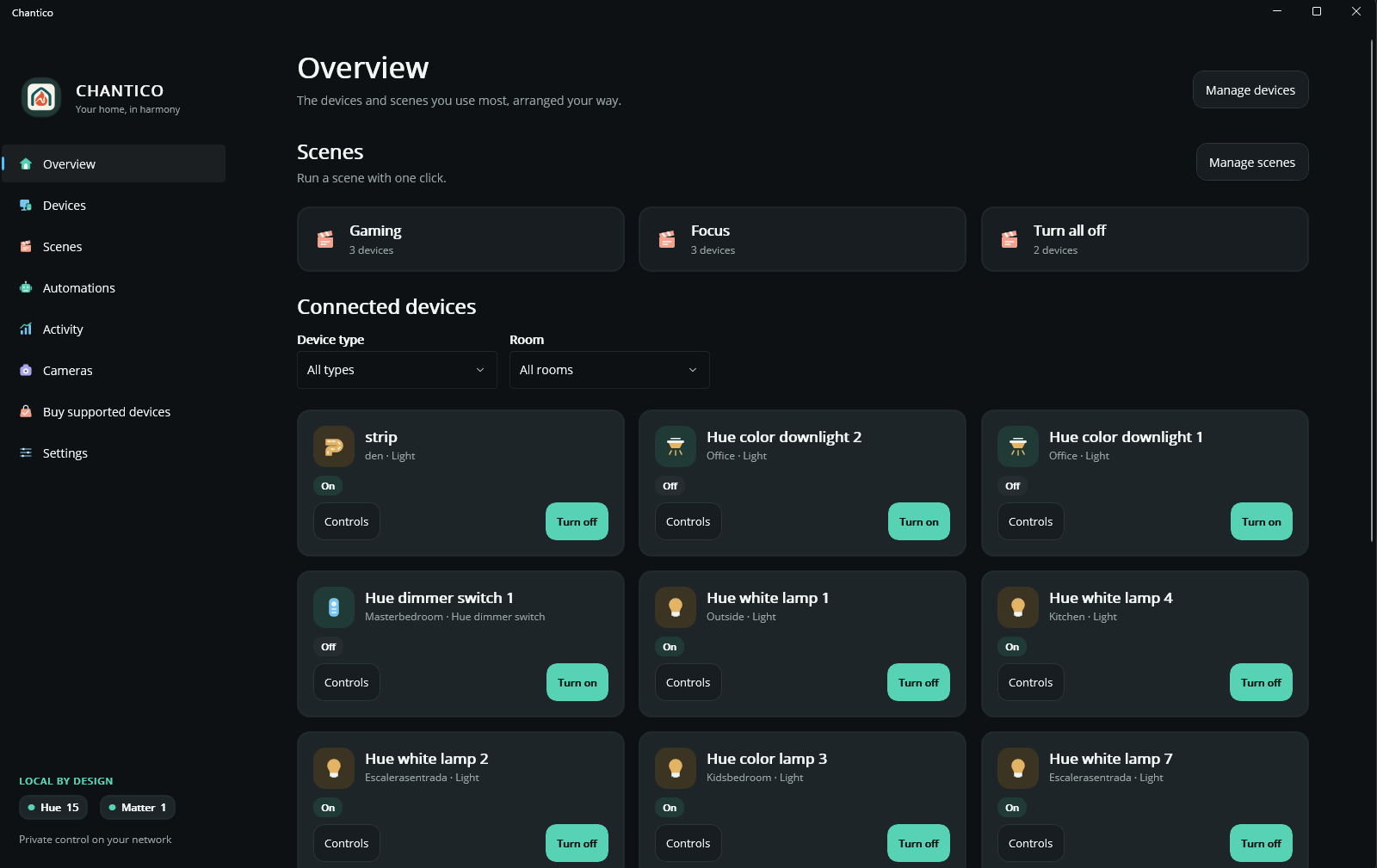Open Buy supported devices page
The height and width of the screenshot is (868, 1377).
coord(114,411)
